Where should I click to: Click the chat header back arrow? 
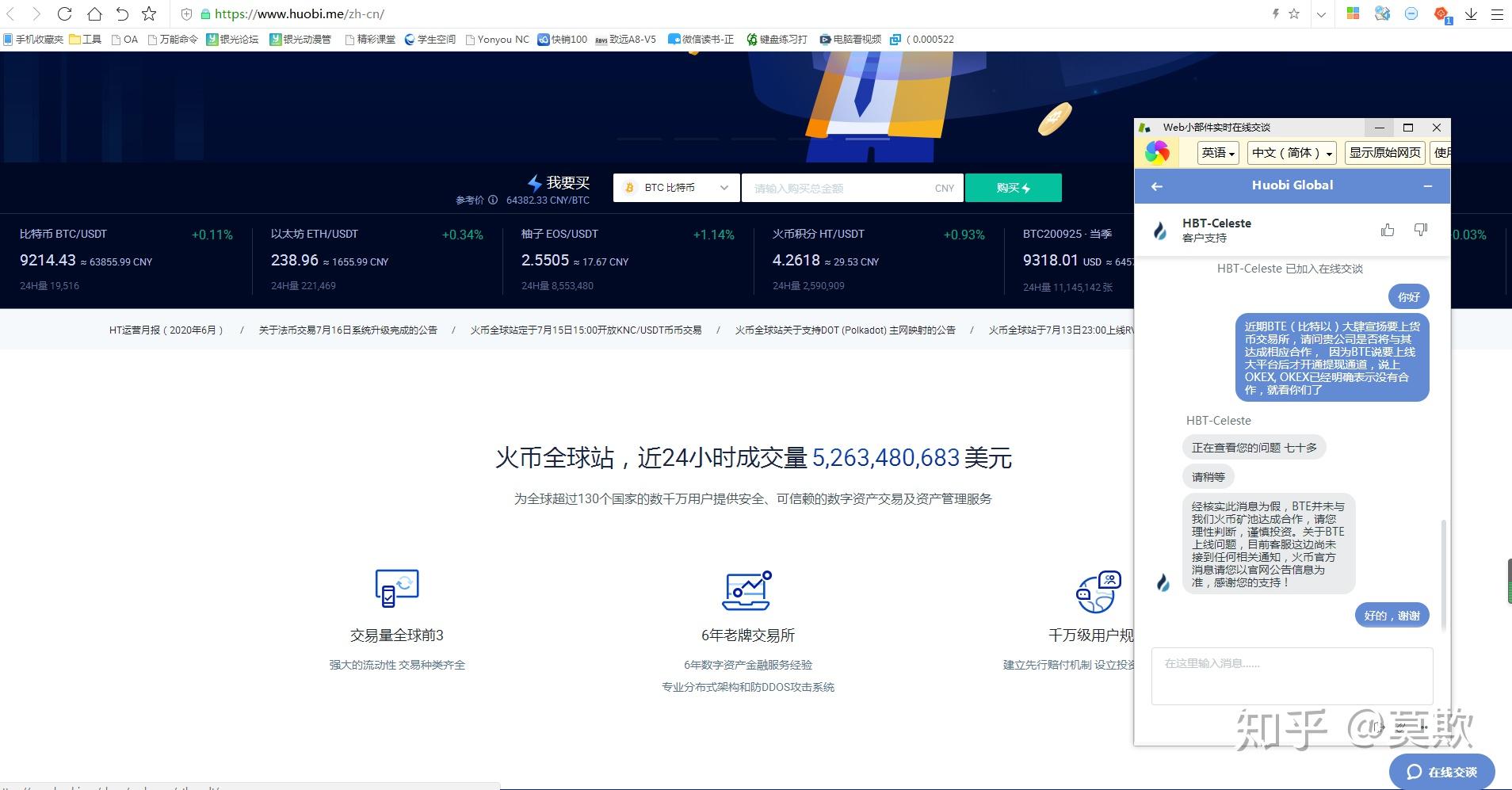1157,186
